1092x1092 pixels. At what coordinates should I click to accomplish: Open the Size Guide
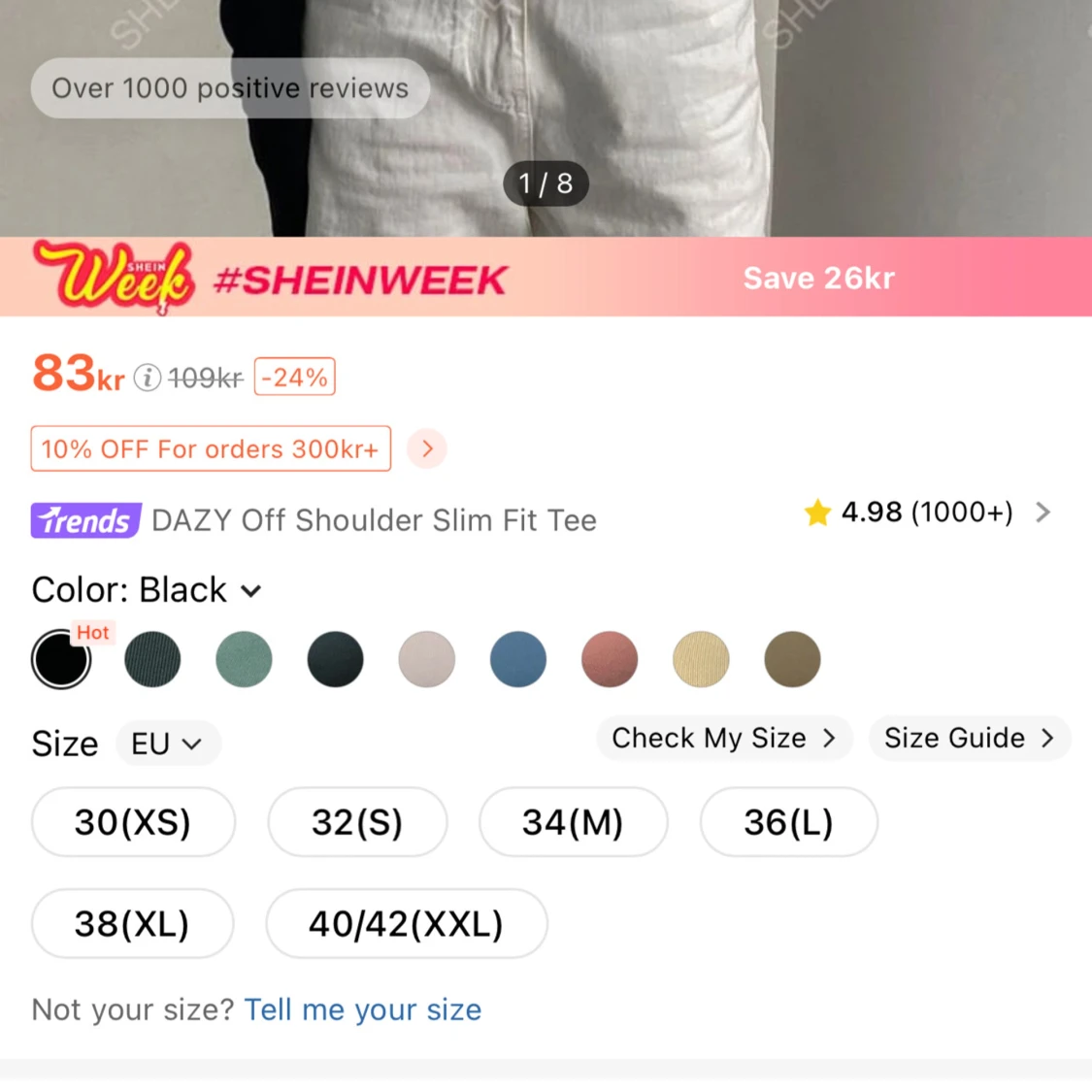[x=969, y=739]
